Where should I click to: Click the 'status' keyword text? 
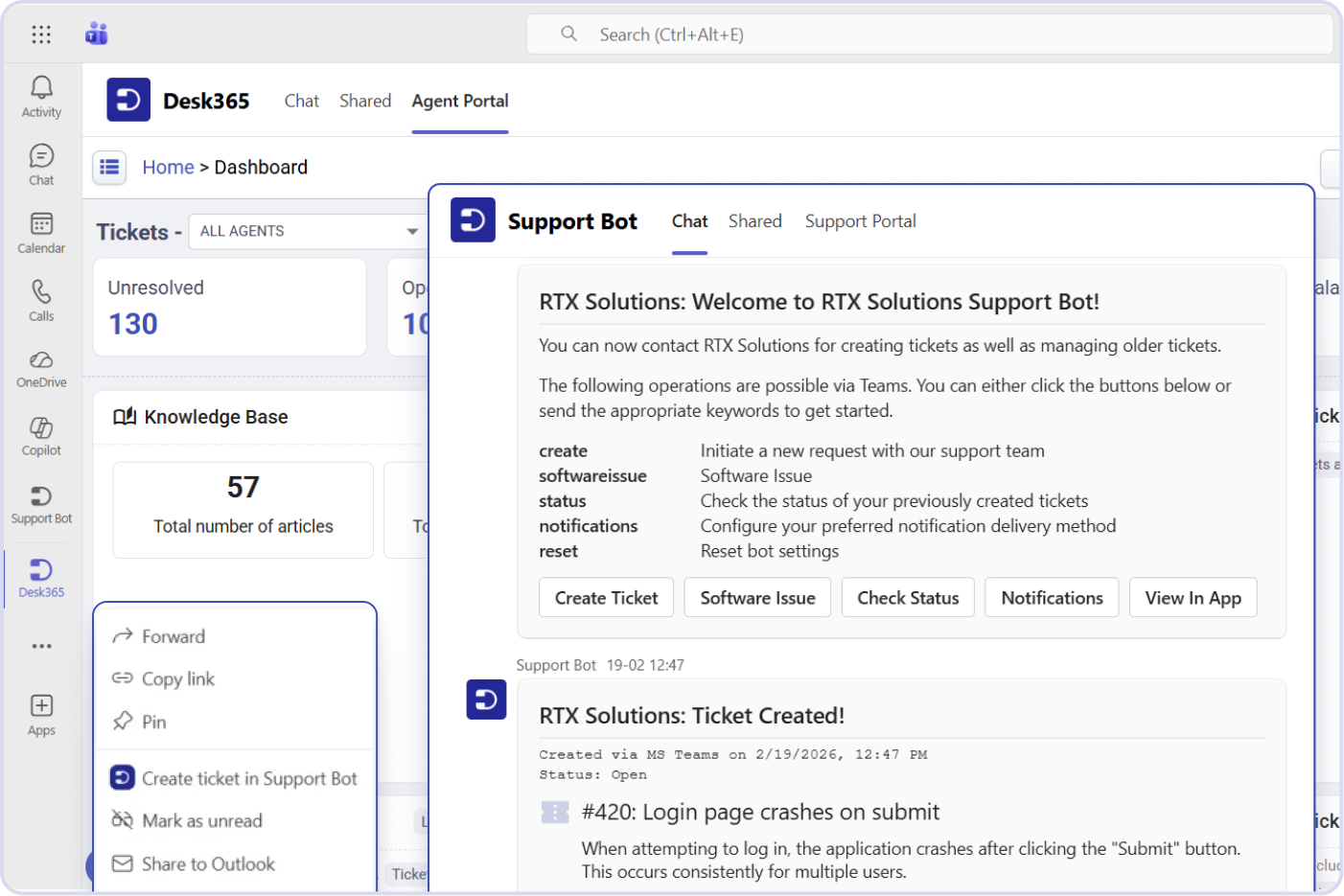(562, 501)
